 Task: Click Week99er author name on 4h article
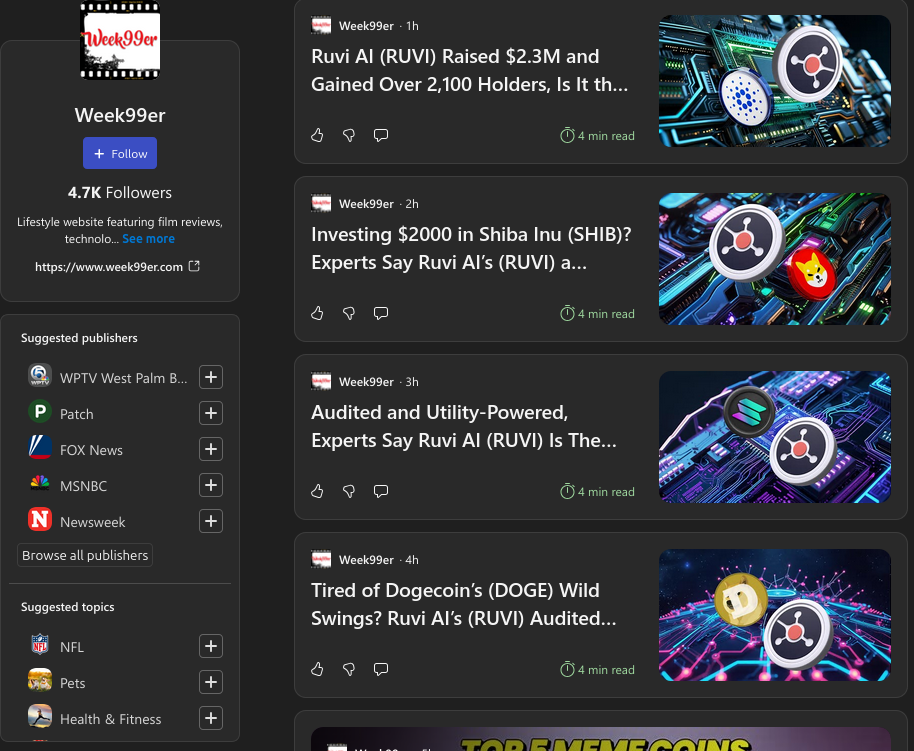pos(366,560)
